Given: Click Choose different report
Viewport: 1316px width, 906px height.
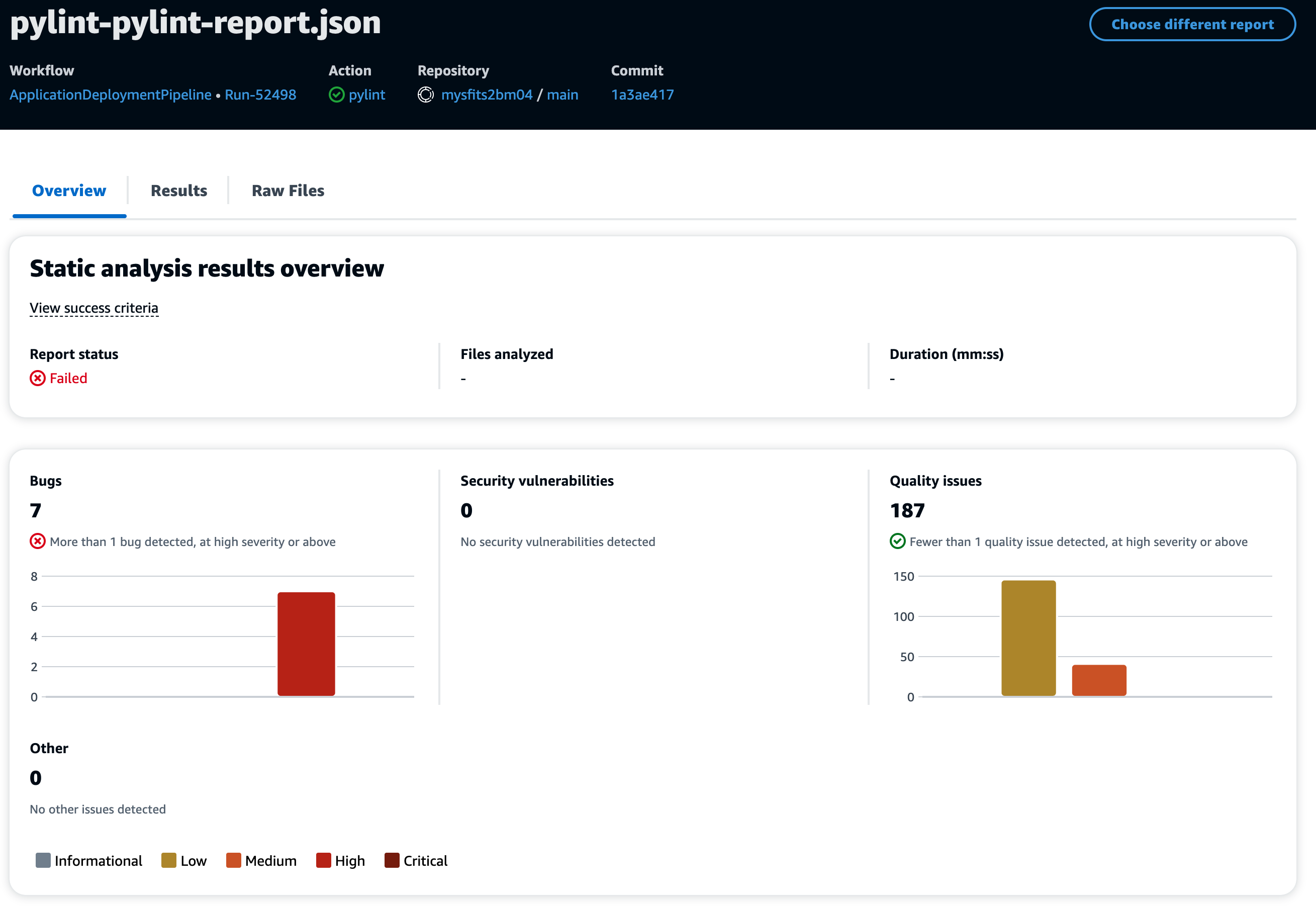Looking at the screenshot, I should coord(1192,24).
